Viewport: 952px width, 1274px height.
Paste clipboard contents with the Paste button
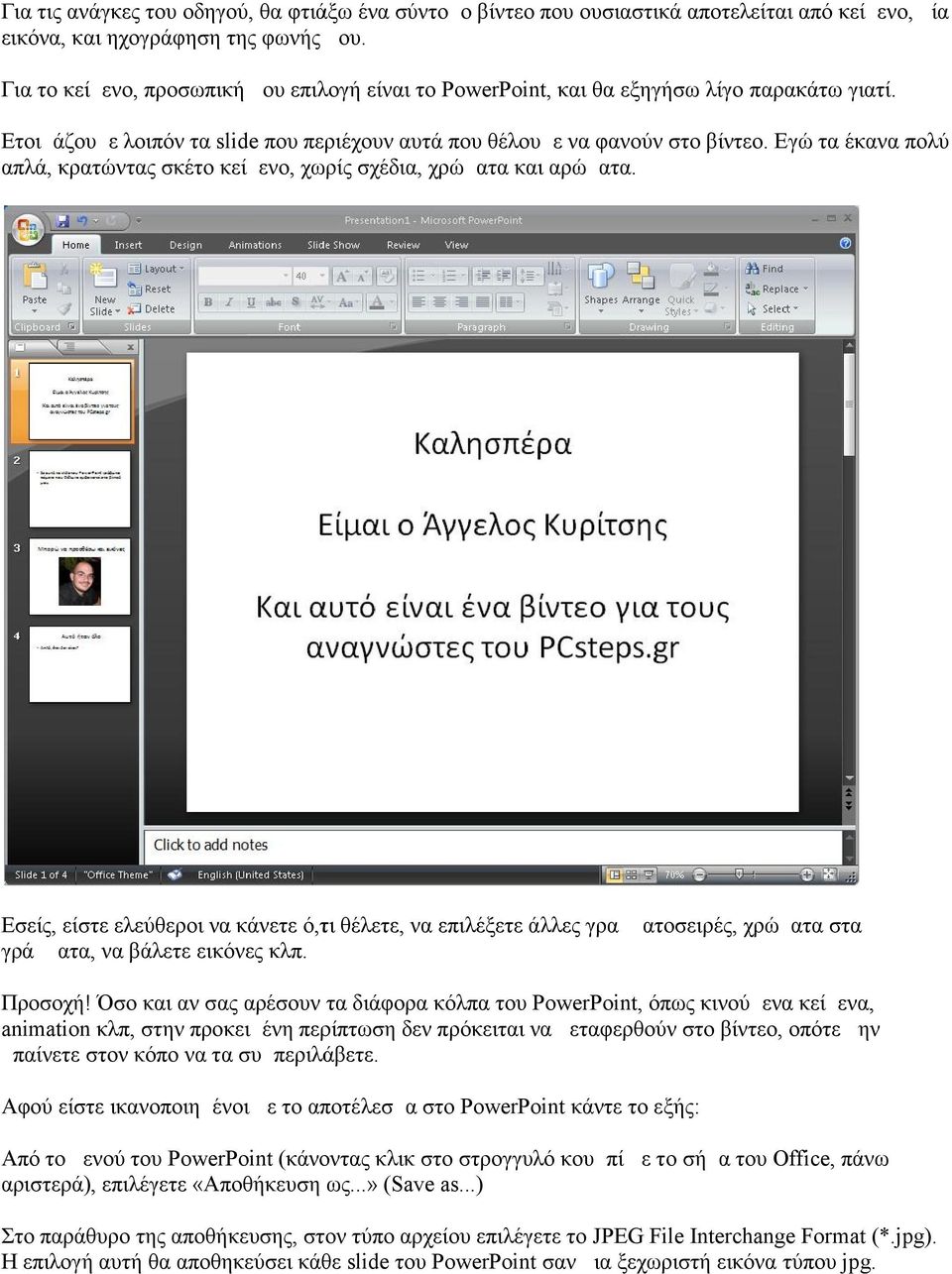pyautogui.click(x=35, y=287)
